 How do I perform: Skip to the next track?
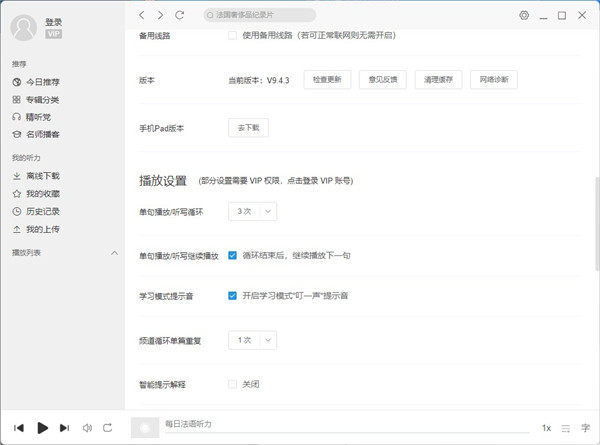65,427
